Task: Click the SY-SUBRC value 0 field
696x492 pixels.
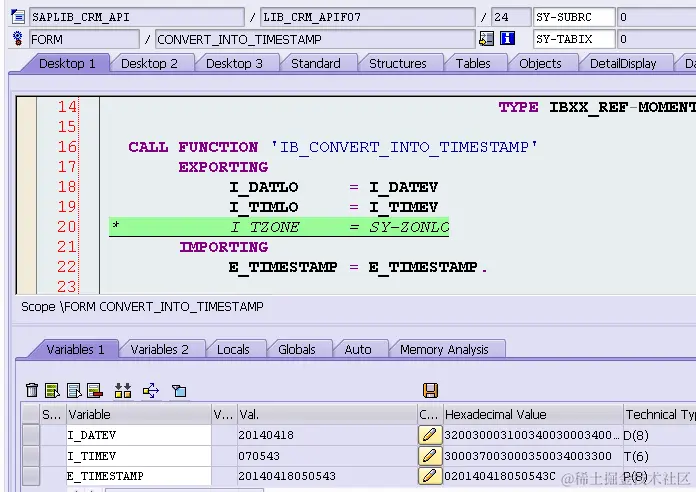Action: click(x=656, y=17)
